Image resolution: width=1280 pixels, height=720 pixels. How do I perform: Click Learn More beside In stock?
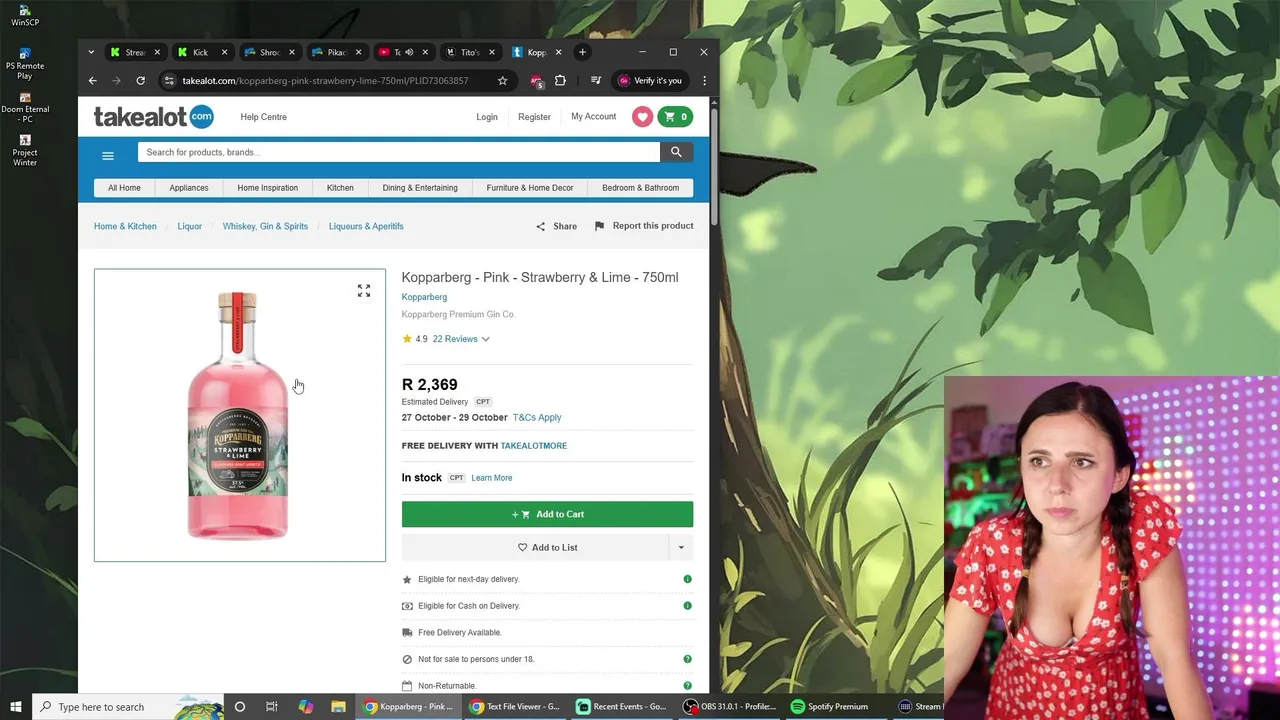point(491,478)
